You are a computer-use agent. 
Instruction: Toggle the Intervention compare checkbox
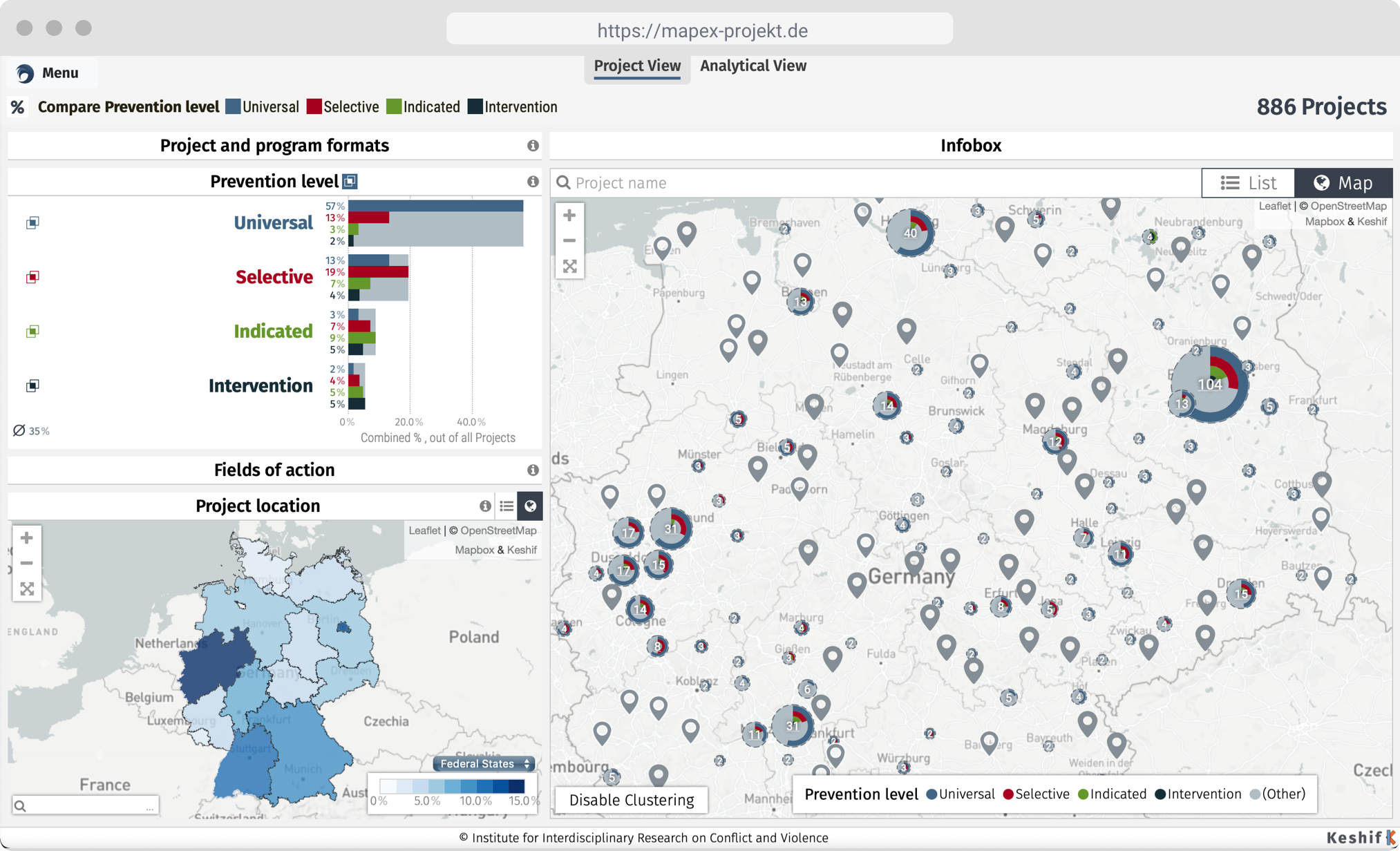32,385
